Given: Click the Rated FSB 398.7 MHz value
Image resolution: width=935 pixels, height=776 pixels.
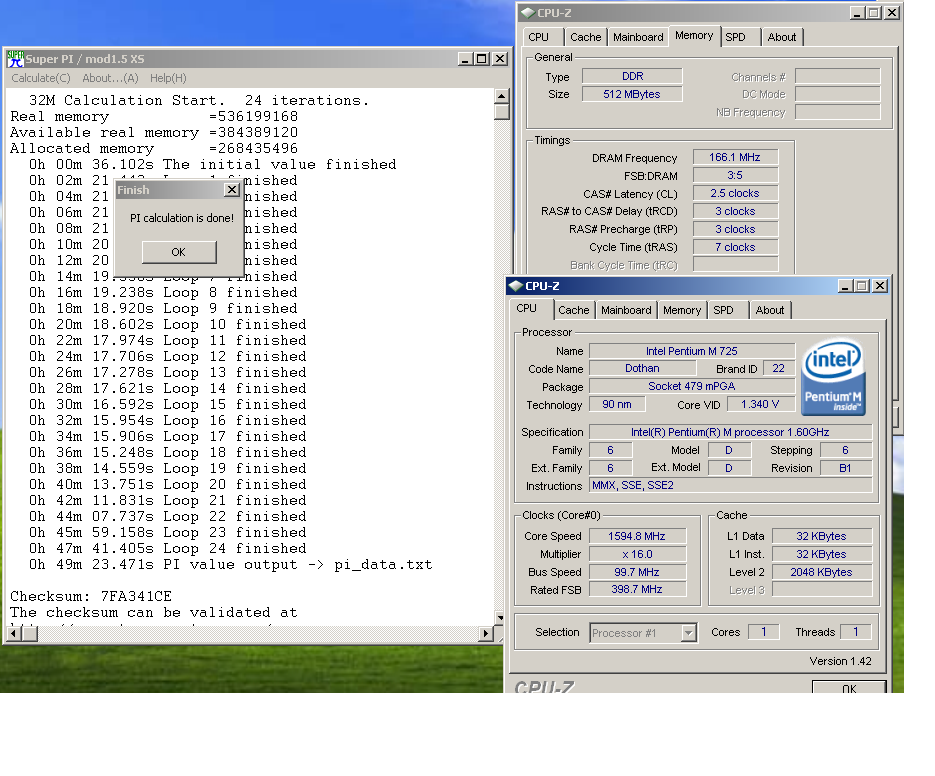Looking at the screenshot, I should 637,589.
